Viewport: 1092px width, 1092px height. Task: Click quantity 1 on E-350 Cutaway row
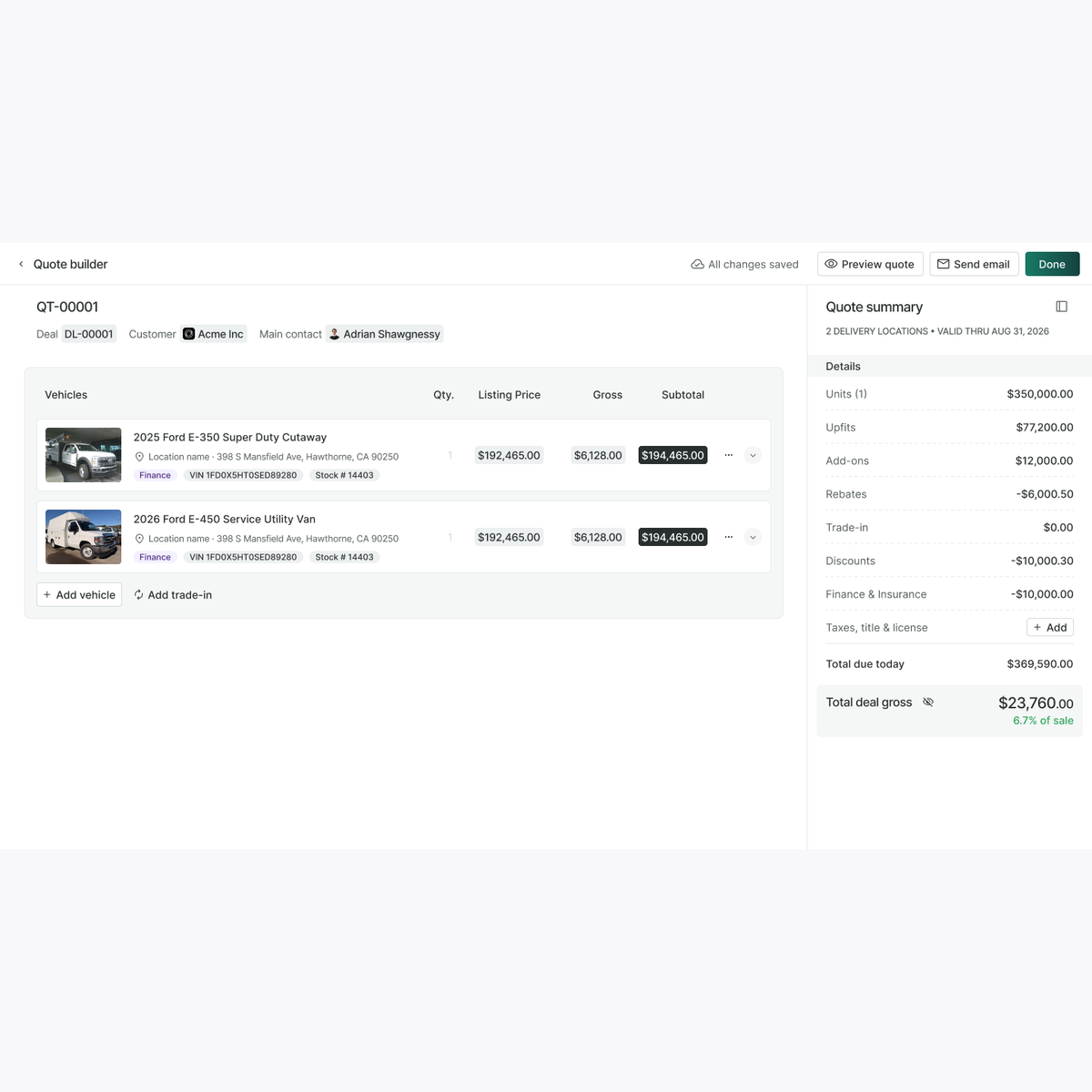[450, 455]
